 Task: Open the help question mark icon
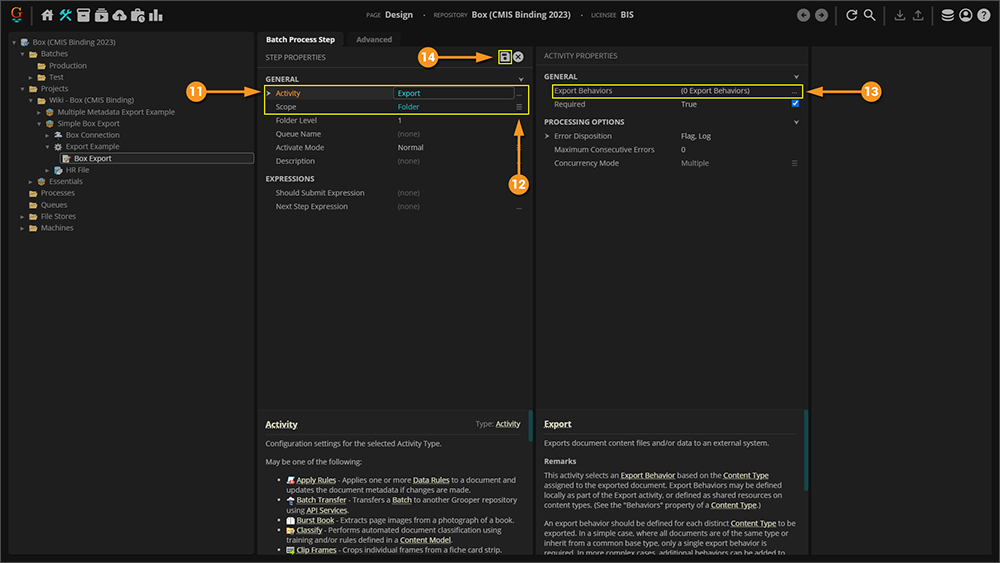click(x=983, y=15)
